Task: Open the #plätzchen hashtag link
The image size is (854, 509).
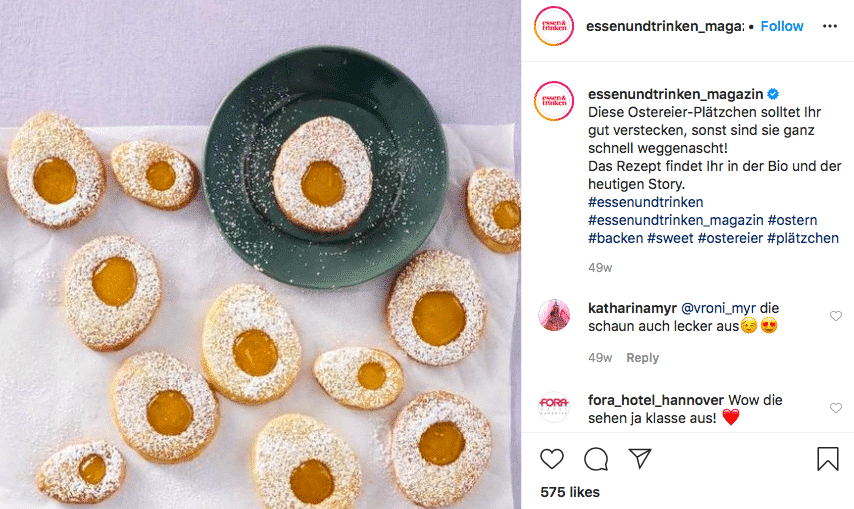Action: tap(803, 238)
